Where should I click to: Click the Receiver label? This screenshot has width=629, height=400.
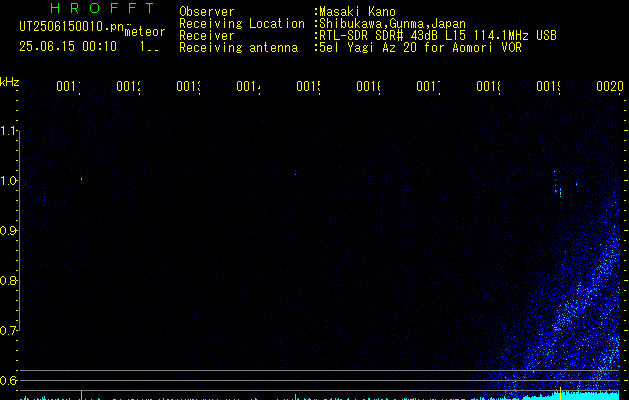[207, 36]
